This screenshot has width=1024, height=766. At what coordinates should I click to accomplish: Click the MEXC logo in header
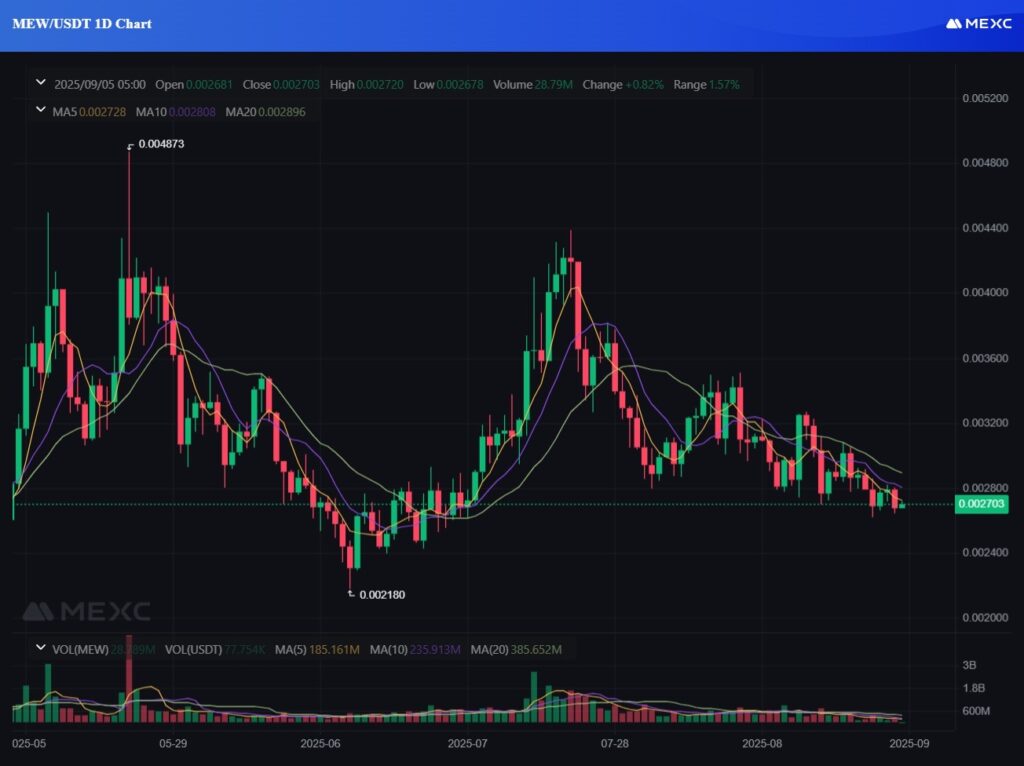click(x=979, y=24)
